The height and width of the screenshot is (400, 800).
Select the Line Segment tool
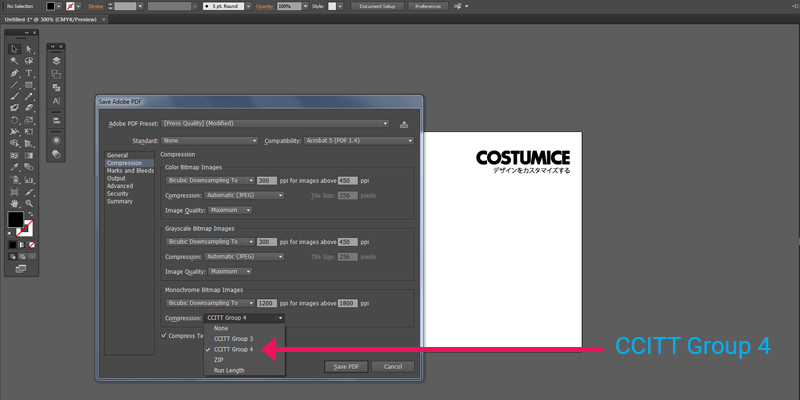15,85
